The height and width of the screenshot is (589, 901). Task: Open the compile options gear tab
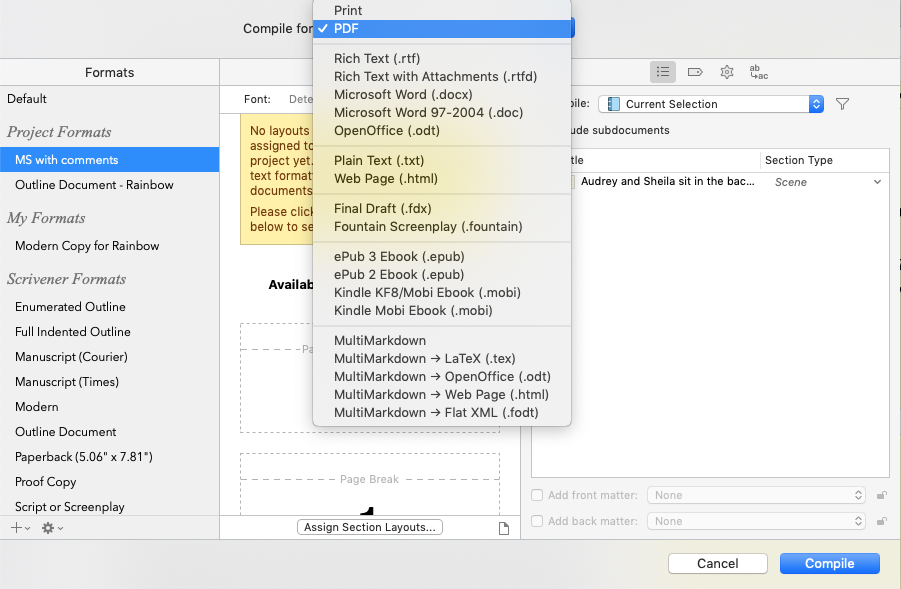[x=727, y=72]
